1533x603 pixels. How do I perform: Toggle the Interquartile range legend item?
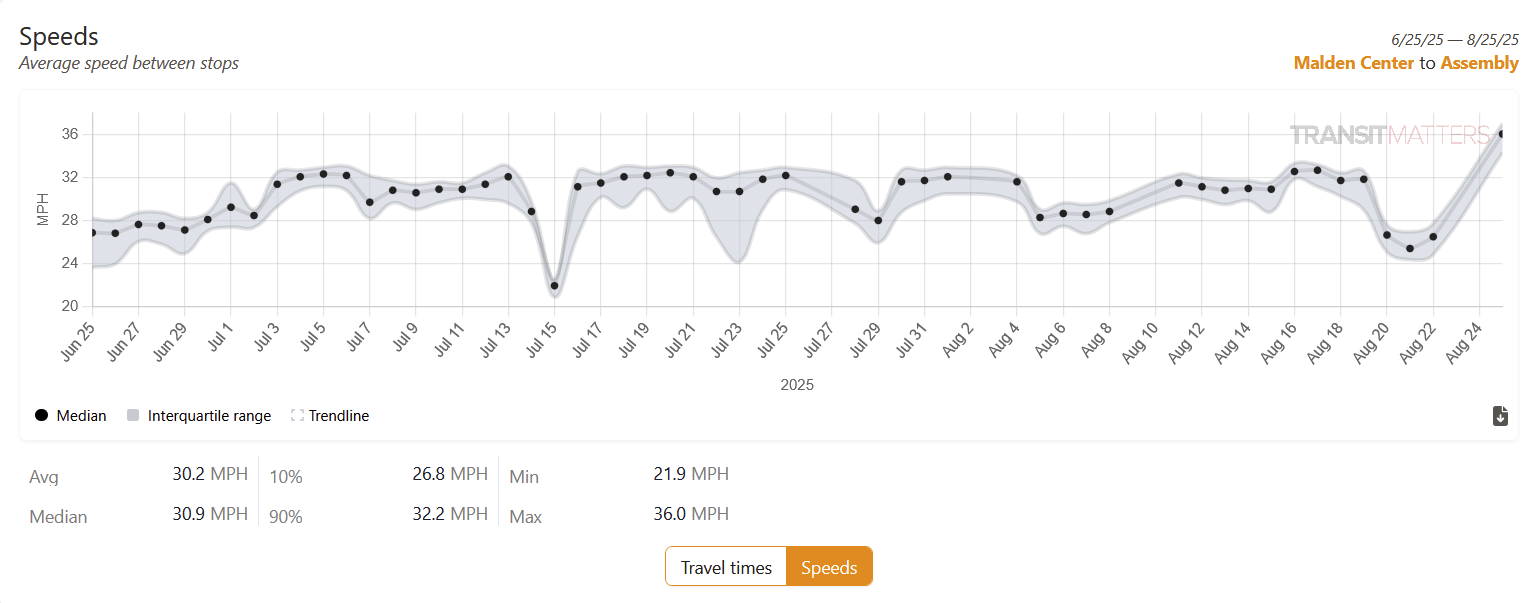(199, 416)
